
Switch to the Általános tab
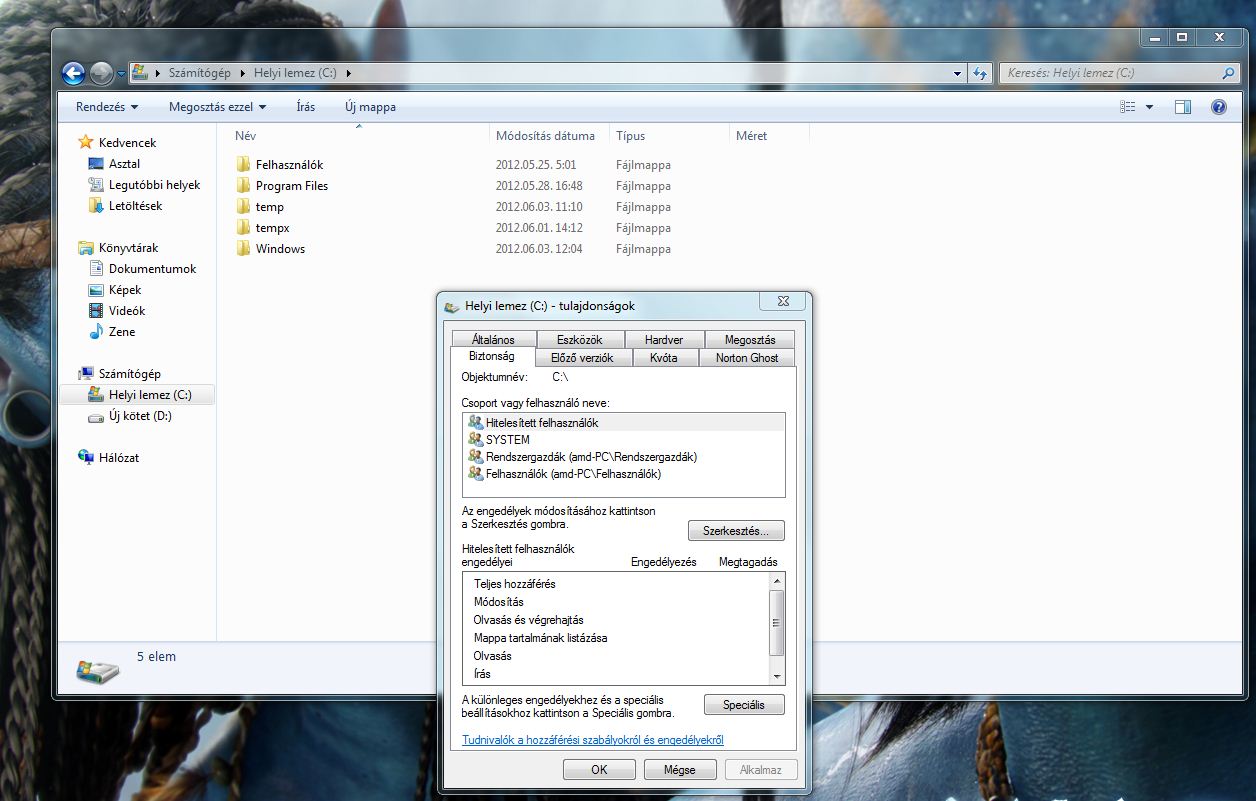[493, 340]
